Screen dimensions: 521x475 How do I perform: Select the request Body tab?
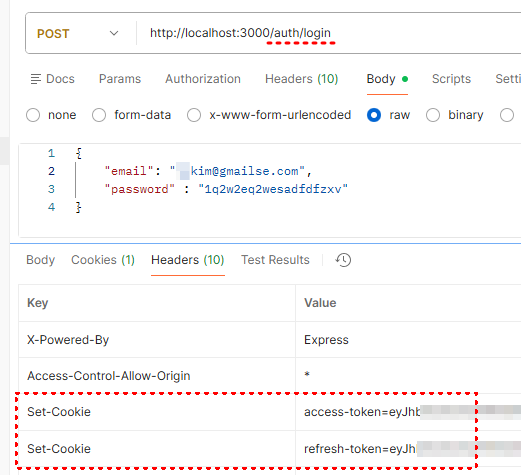click(387, 79)
